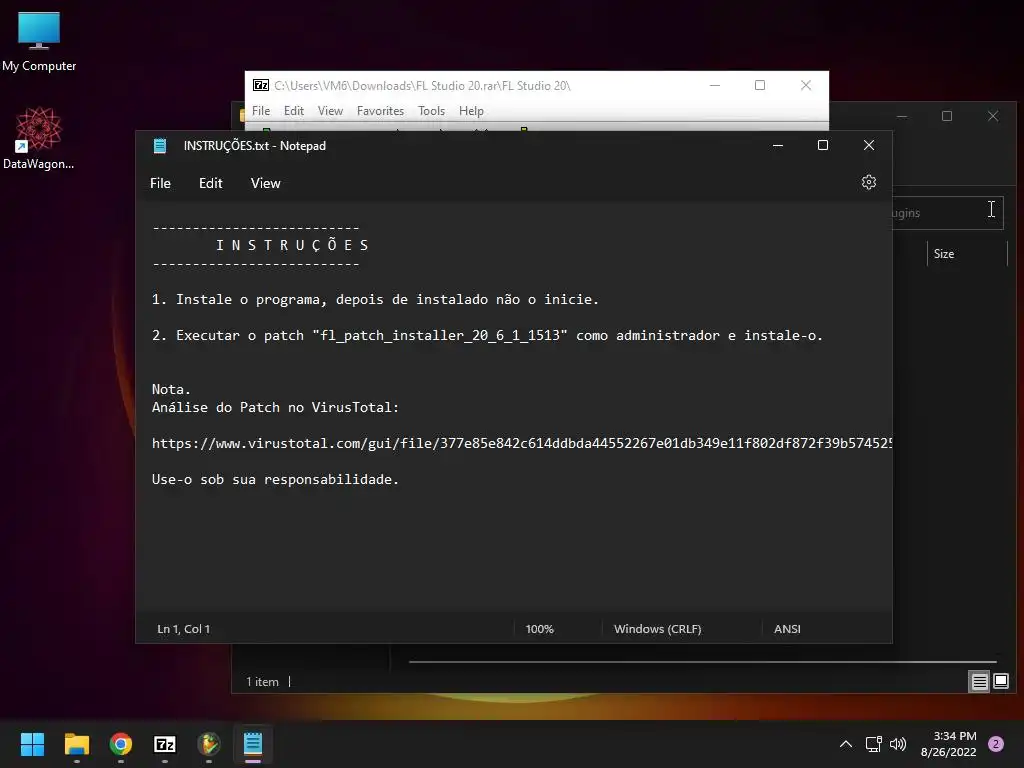
Task: Open the Edit menu in Notepad
Action: [210, 184]
